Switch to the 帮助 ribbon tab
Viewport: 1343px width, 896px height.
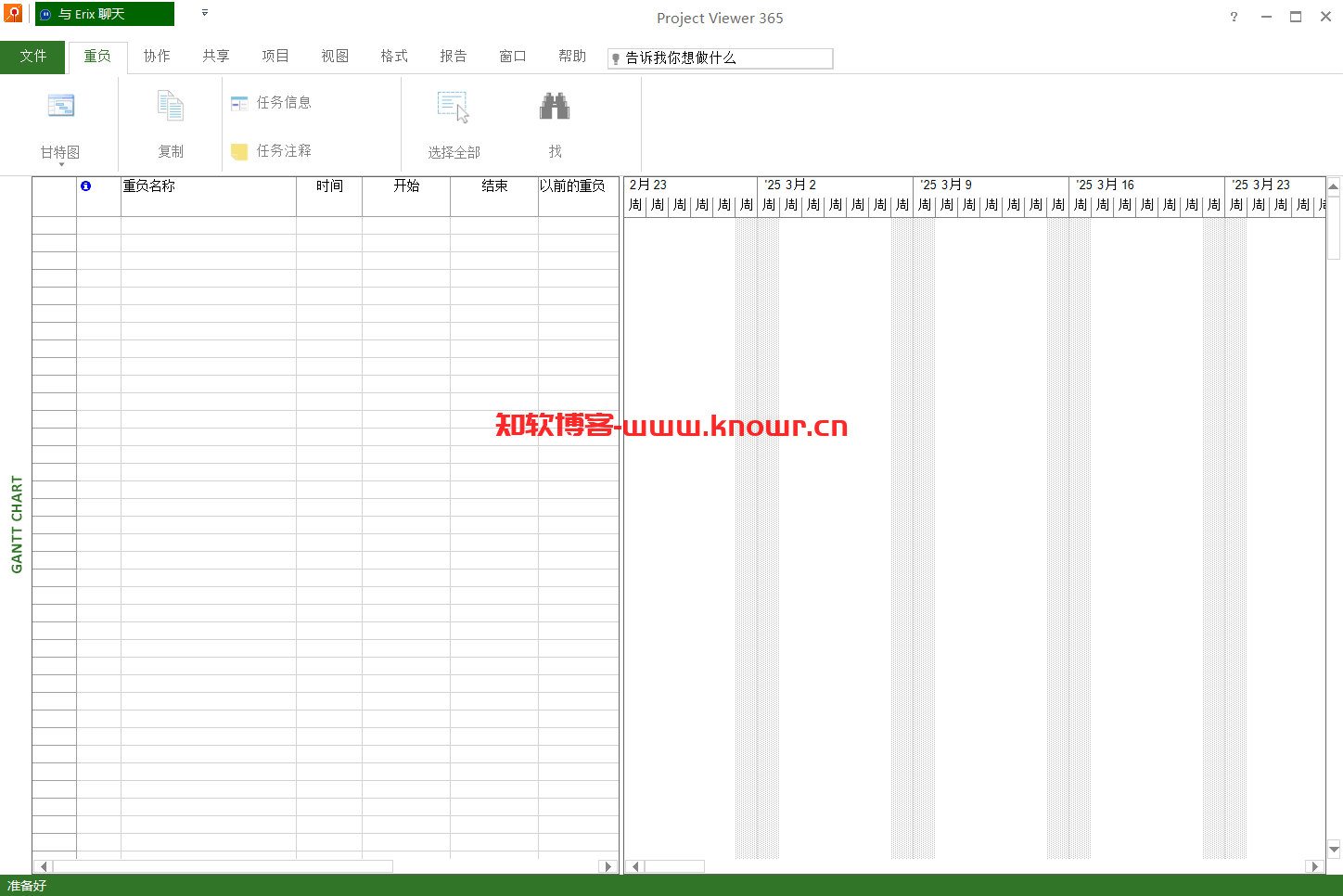(x=572, y=57)
